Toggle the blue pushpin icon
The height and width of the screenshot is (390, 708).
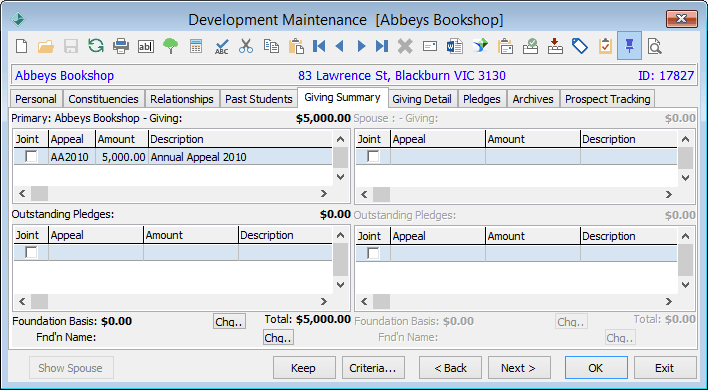point(629,46)
